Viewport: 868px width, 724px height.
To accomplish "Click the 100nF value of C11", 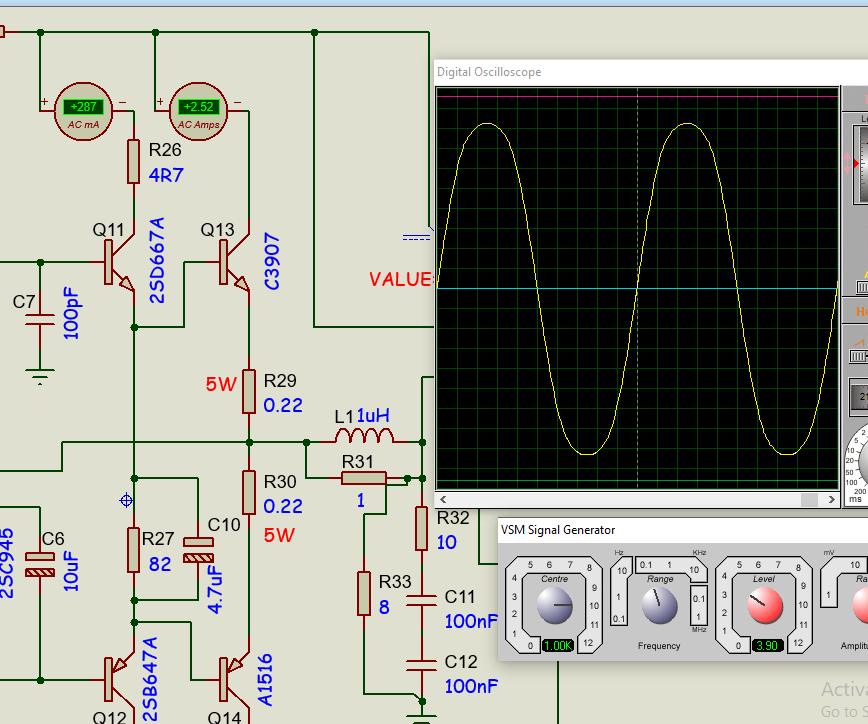I will [x=471, y=622].
